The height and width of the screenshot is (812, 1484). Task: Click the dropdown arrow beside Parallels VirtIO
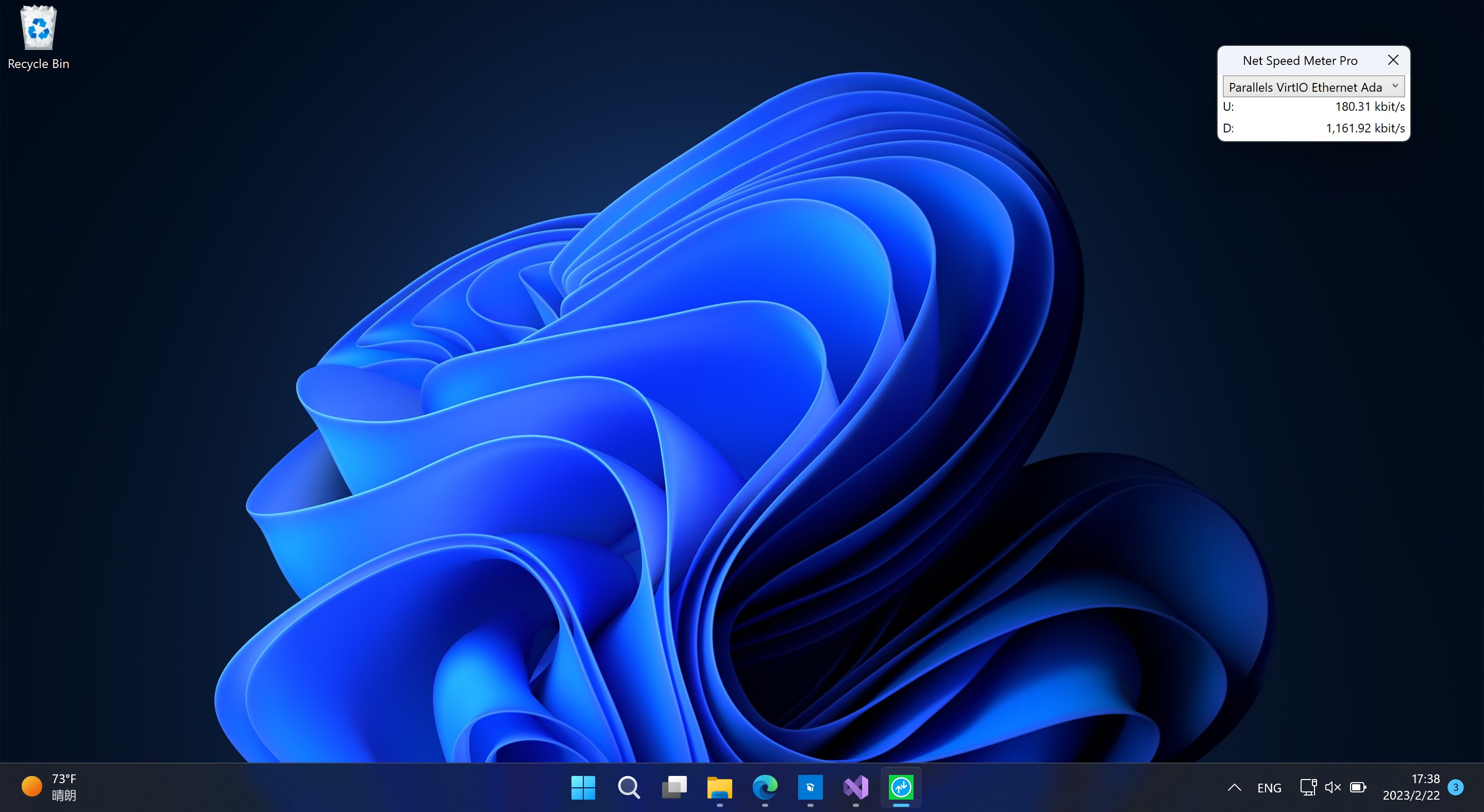(x=1395, y=87)
